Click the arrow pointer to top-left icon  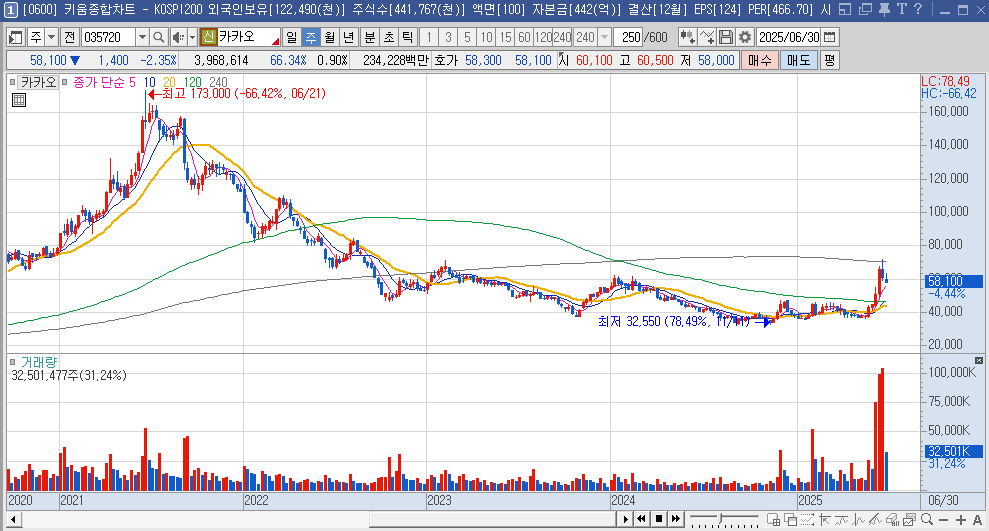(824, 520)
